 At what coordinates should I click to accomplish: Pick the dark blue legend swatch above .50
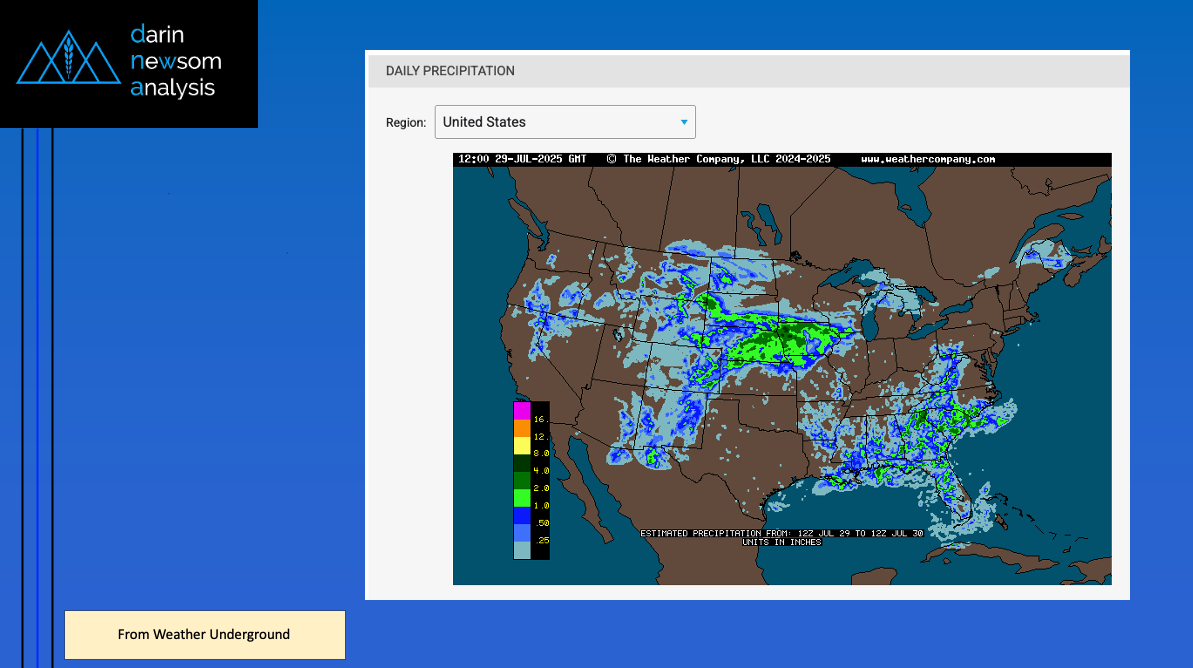pos(522,515)
